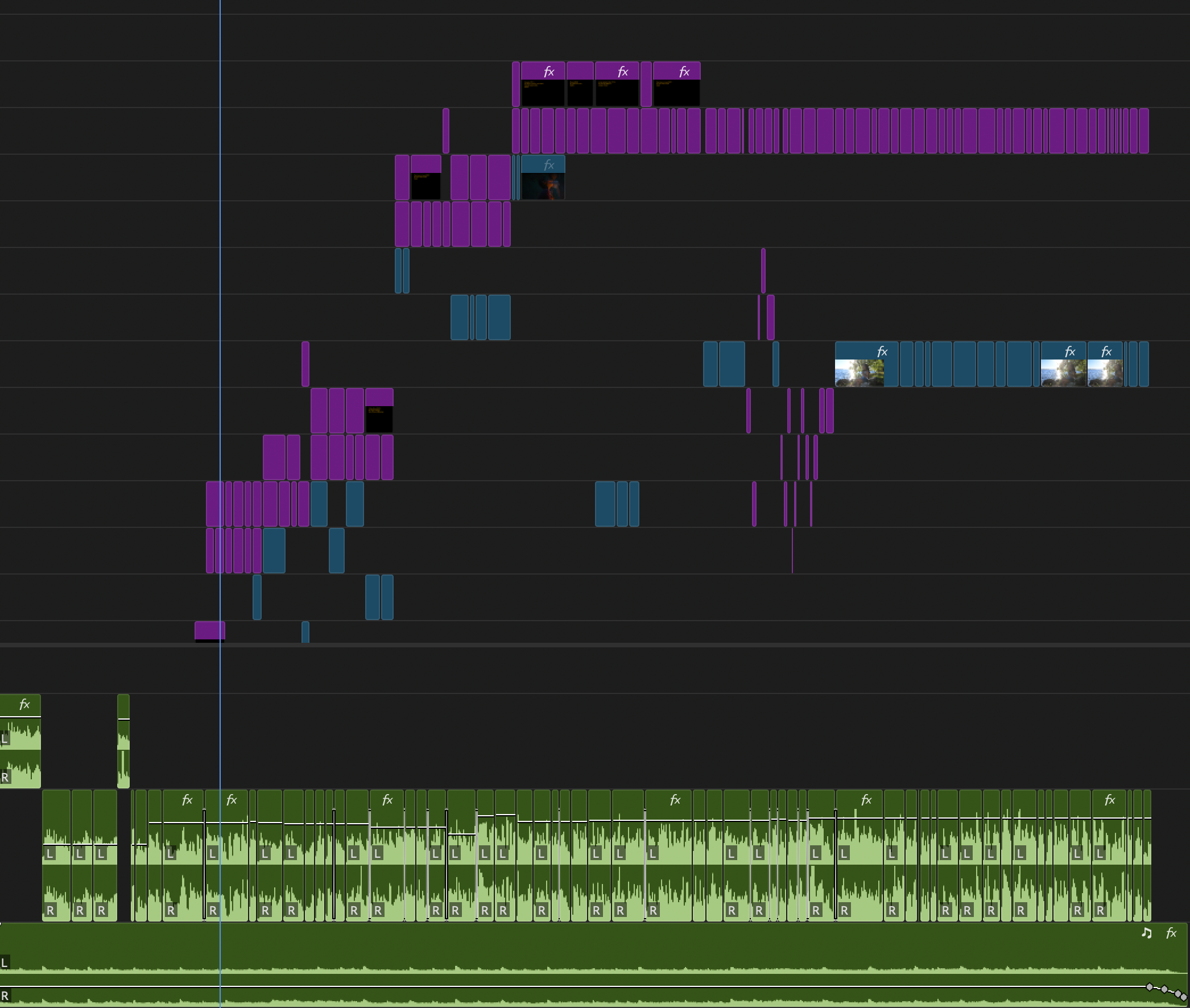Click the fifth fx badge on the dialogue audio track

[866, 800]
